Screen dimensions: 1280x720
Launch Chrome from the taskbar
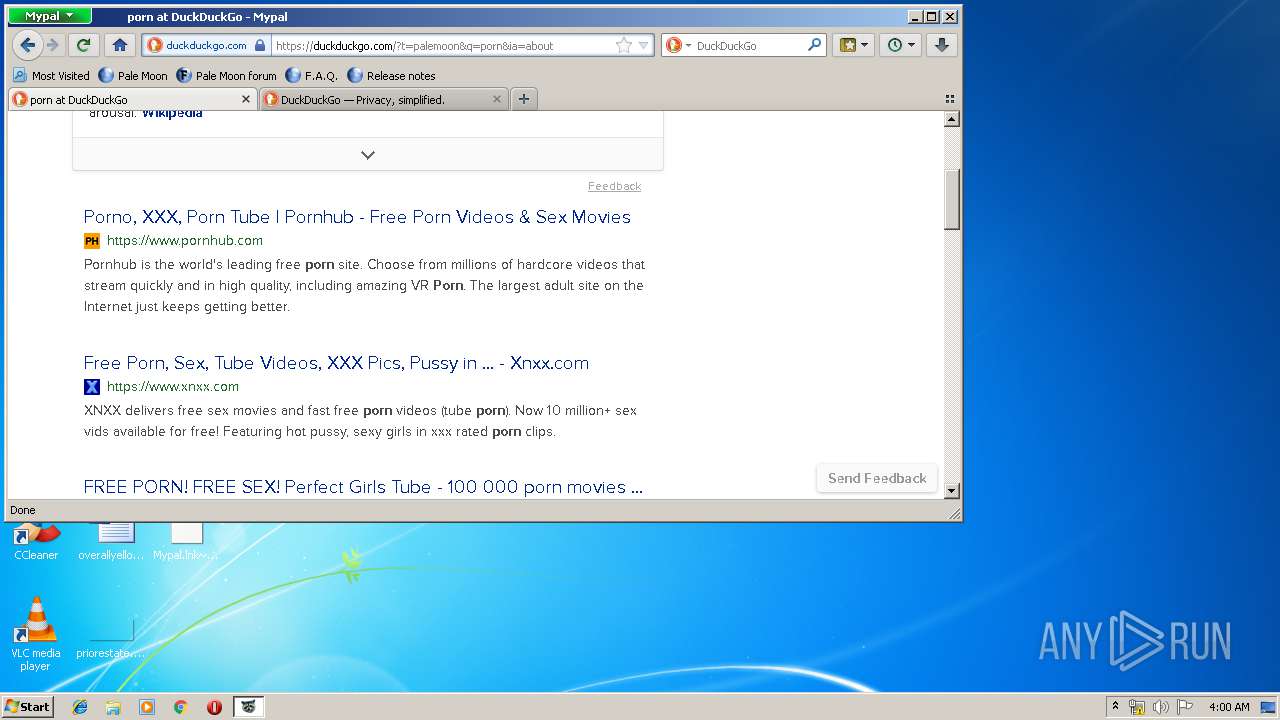pos(180,707)
